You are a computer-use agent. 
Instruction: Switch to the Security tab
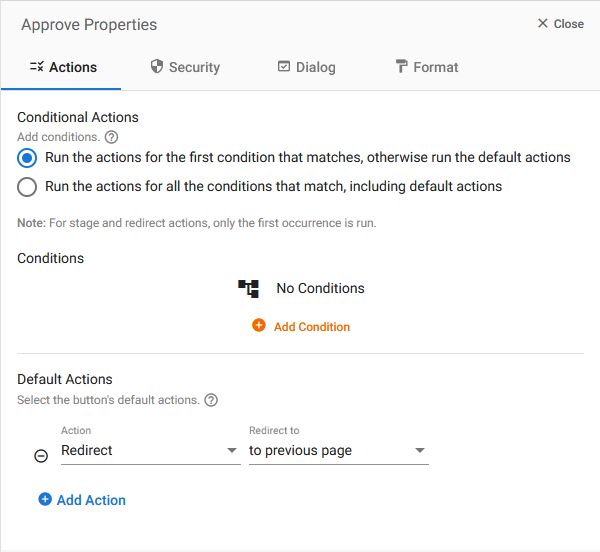(185, 67)
